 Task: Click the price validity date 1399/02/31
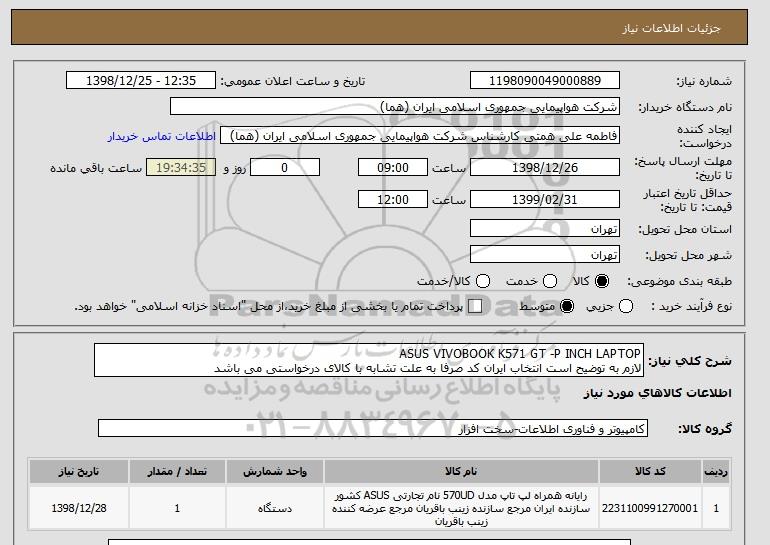(545, 199)
